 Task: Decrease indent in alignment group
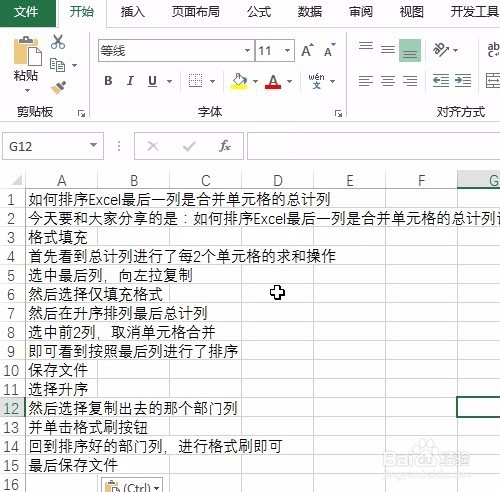tap(441, 81)
